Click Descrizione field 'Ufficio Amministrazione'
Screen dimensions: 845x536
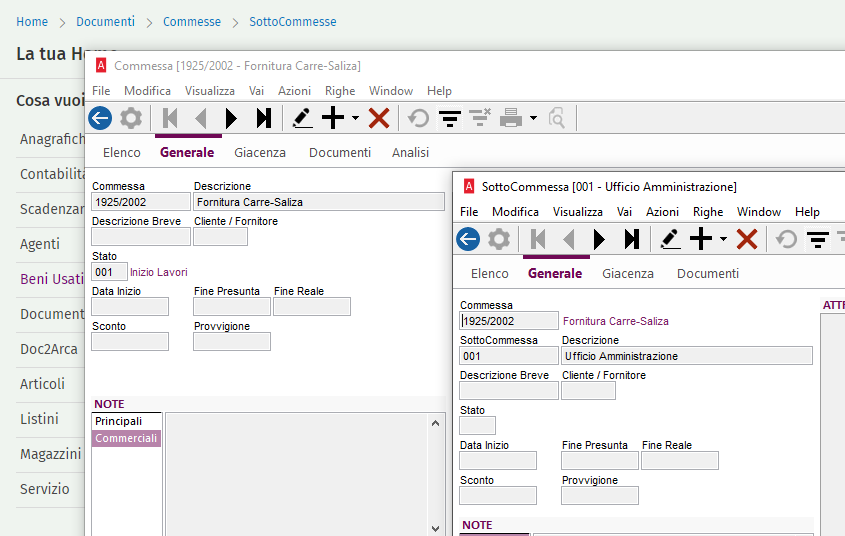687,356
